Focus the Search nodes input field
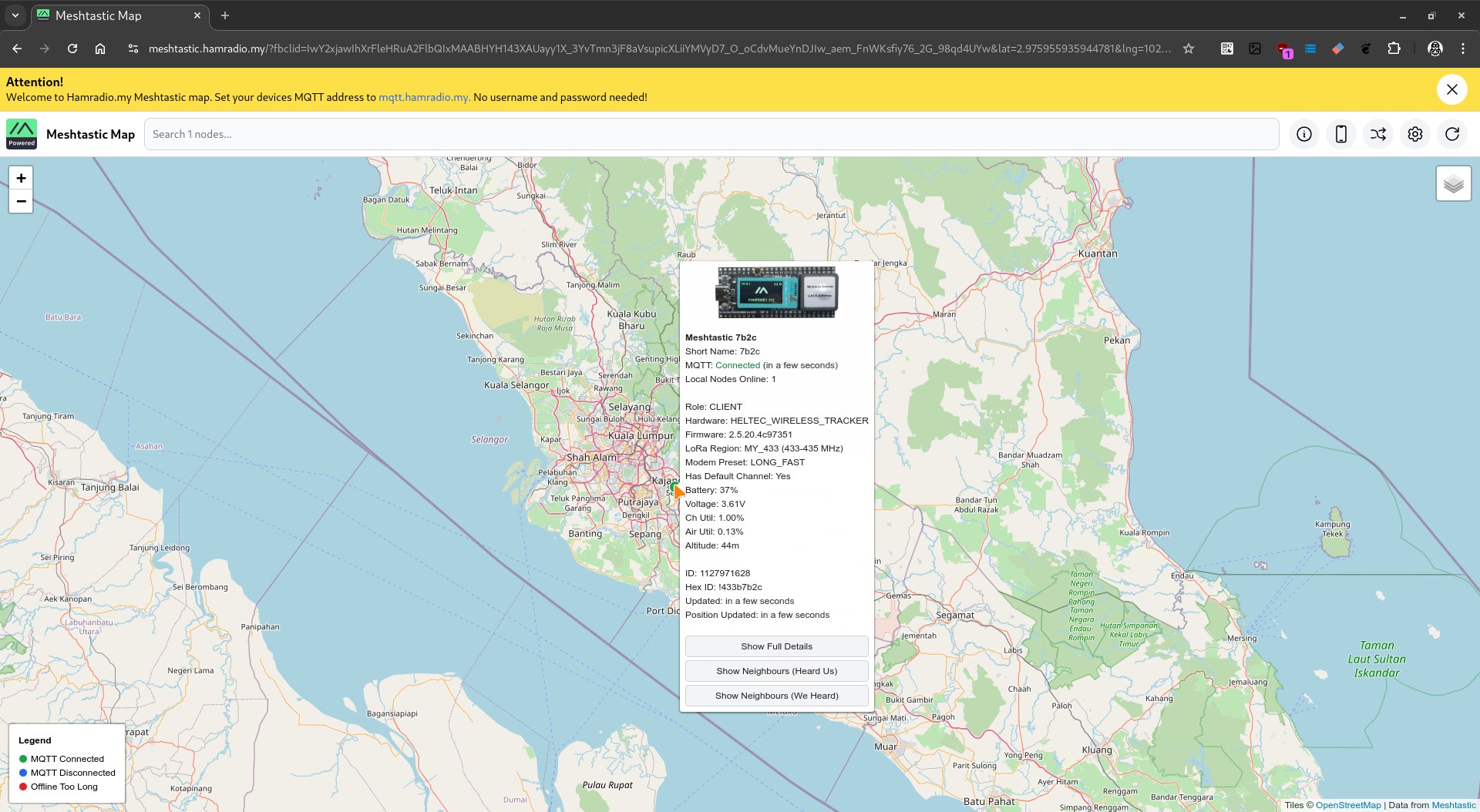The image size is (1480, 812). pos(711,134)
